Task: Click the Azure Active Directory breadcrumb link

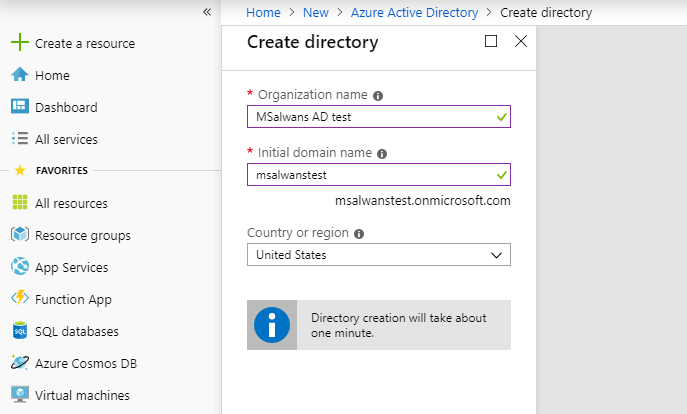Action: (414, 13)
